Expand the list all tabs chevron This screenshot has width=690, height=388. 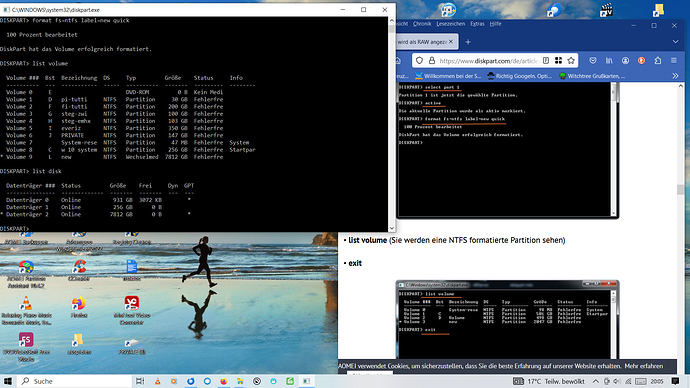click(x=675, y=42)
